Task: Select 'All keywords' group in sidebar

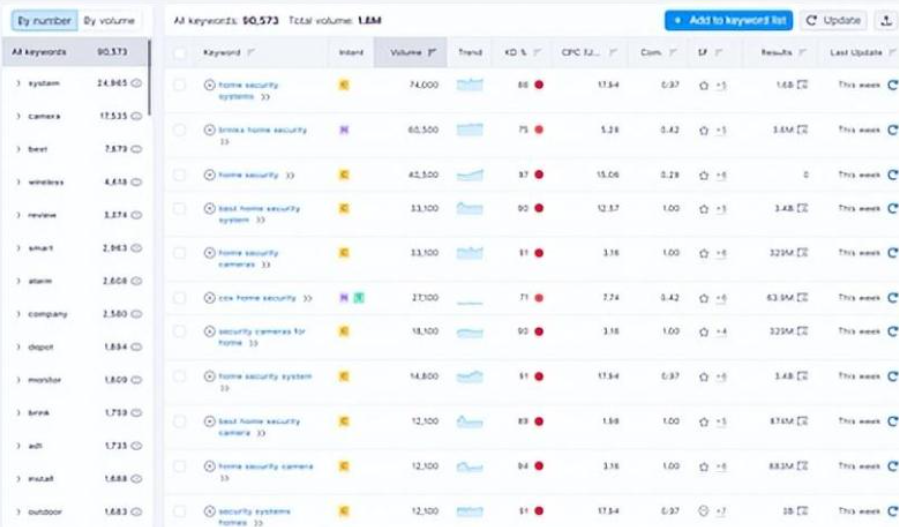Action: pos(75,52)
